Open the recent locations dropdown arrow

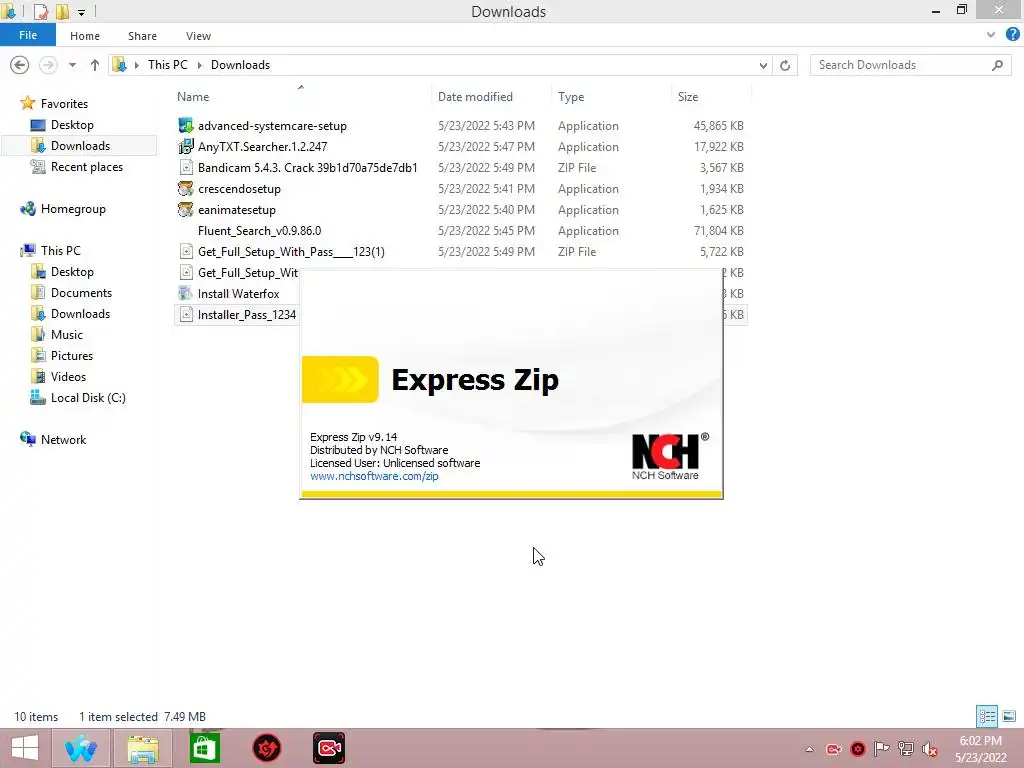pyautogui.click(x=72, y=65)
